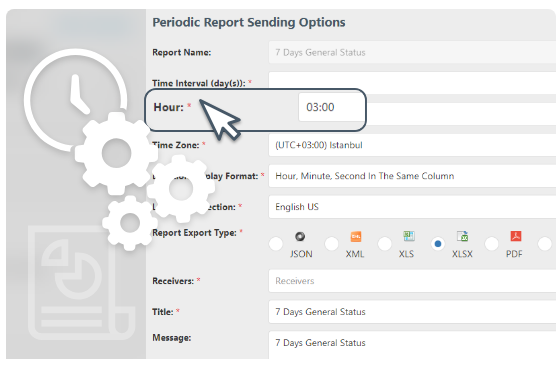Click the JSON file format icon

300,236
